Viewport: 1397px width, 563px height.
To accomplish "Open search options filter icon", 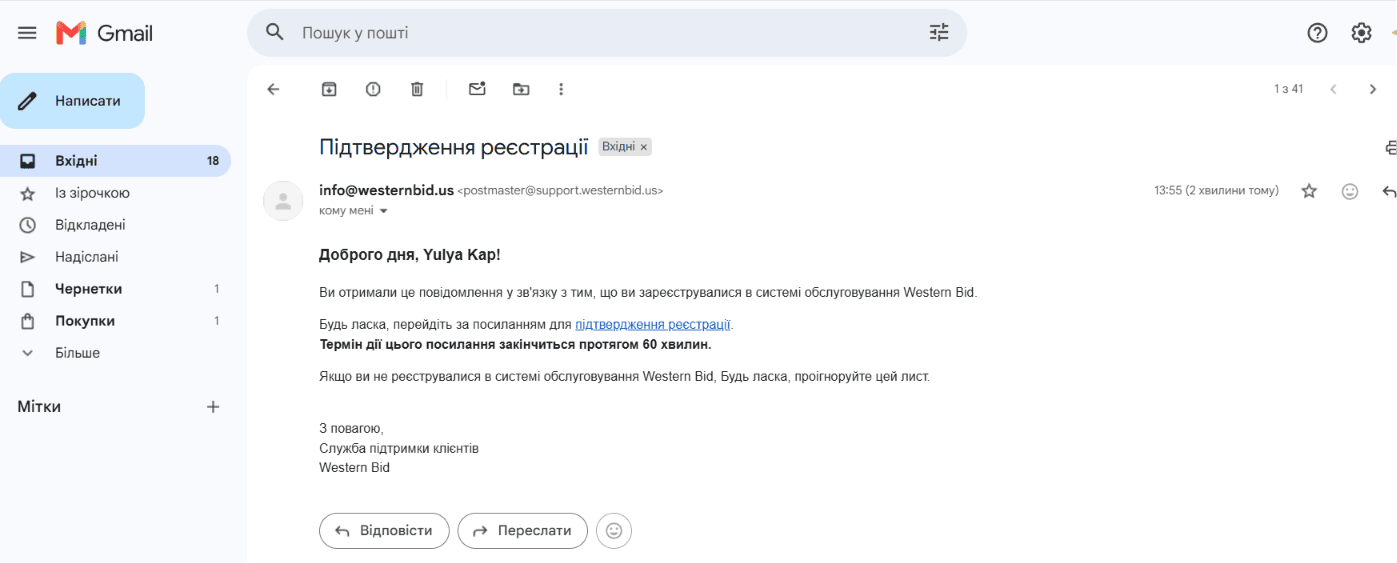I will click(x=939, y=33).
